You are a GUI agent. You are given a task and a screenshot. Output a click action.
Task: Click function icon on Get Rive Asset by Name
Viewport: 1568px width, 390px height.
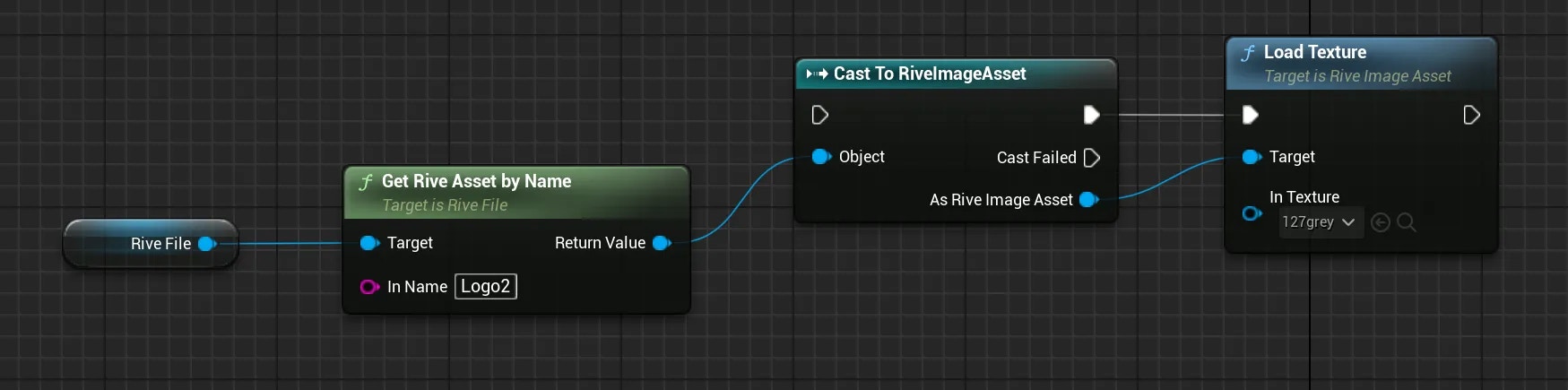[366, 182]
